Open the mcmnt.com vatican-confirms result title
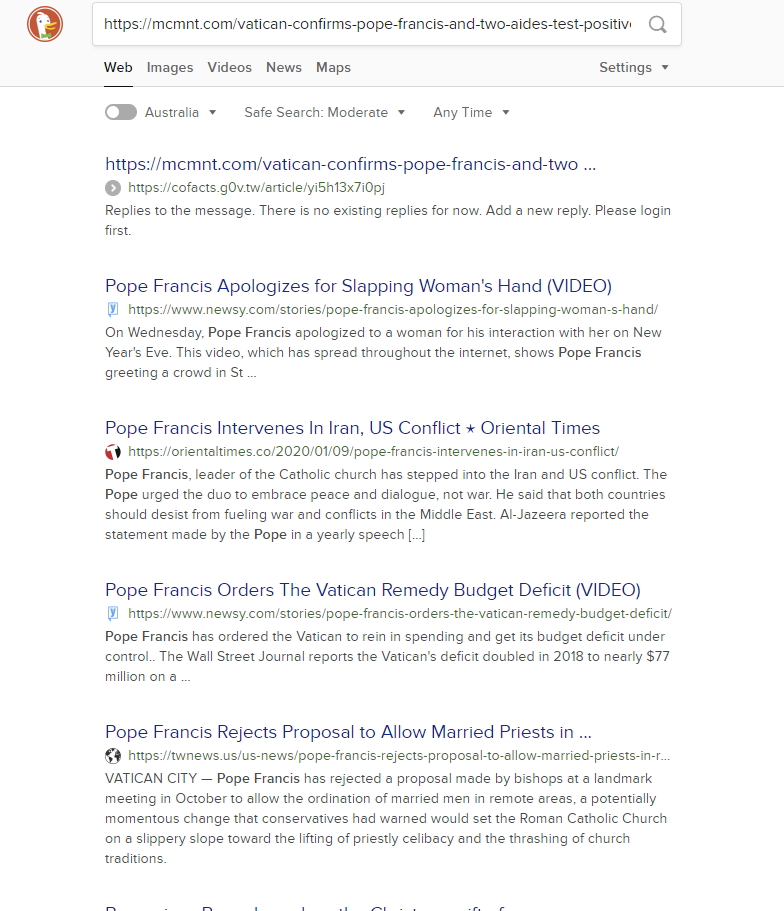This screenshot has height=911, width=784. pyautogui.click(x=350, y=164)
